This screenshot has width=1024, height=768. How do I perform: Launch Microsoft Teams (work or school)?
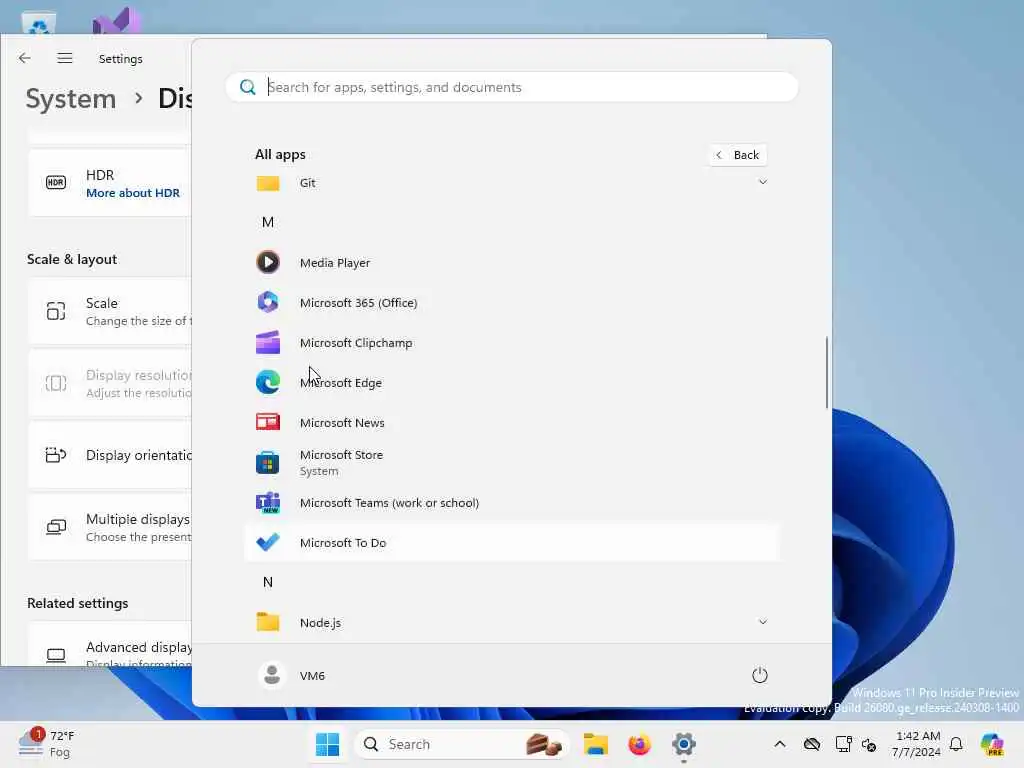click(x=511, y=503)
